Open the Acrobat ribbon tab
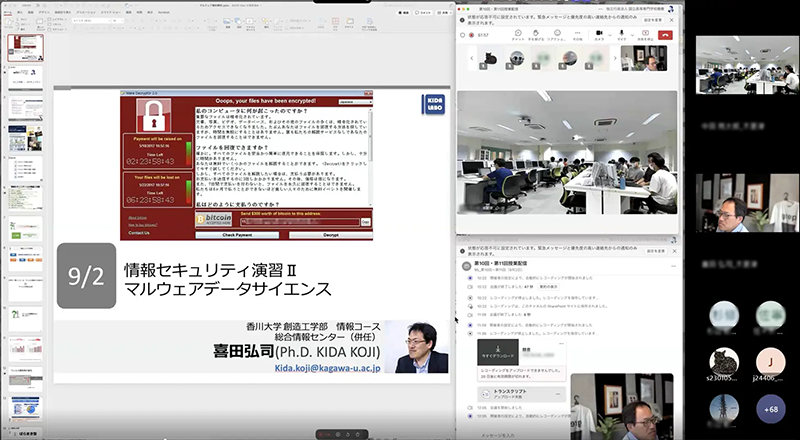This screenshot has height=440, width=800. (x=164, y=11)
